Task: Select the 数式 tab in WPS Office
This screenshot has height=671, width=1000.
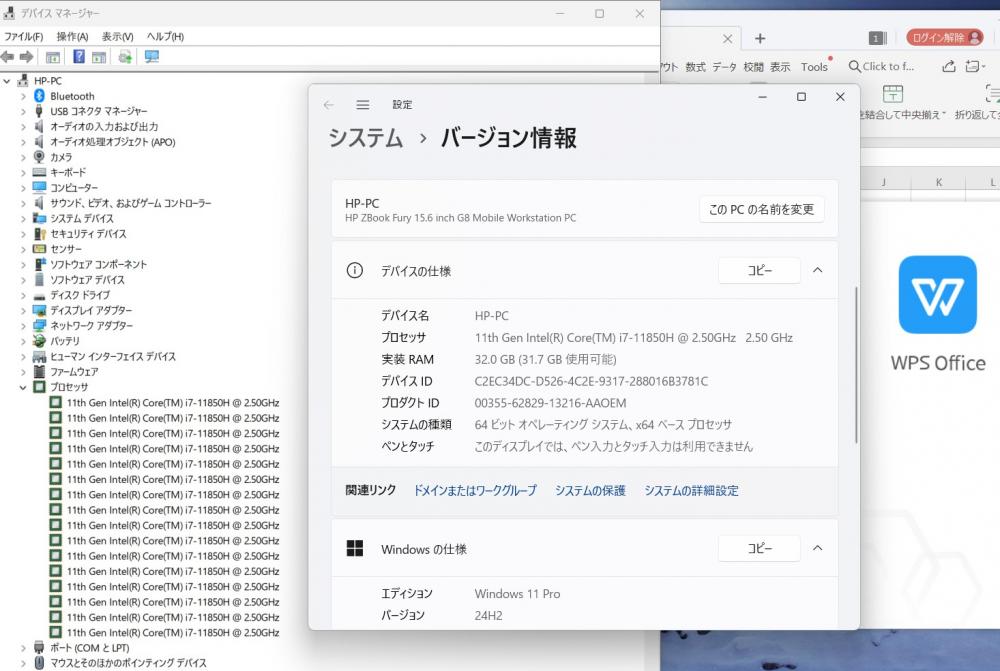Action: tap(695, 67)
